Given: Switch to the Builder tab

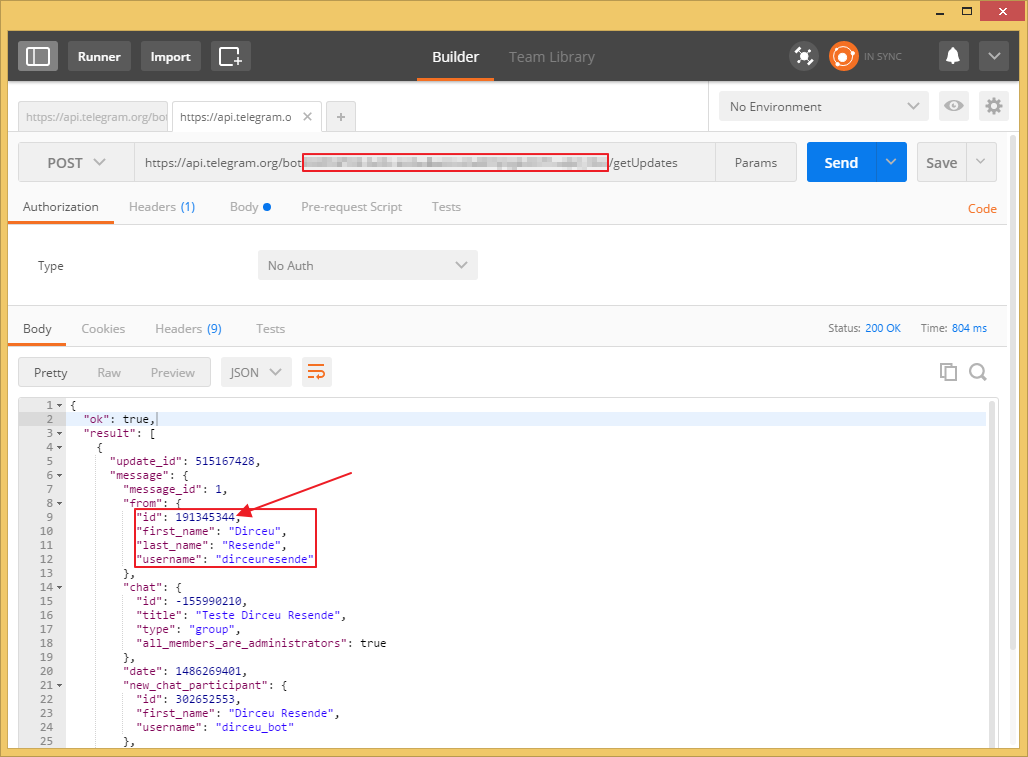Looking at the screenshot, I should pyautogui.click(x=456, y=57).
